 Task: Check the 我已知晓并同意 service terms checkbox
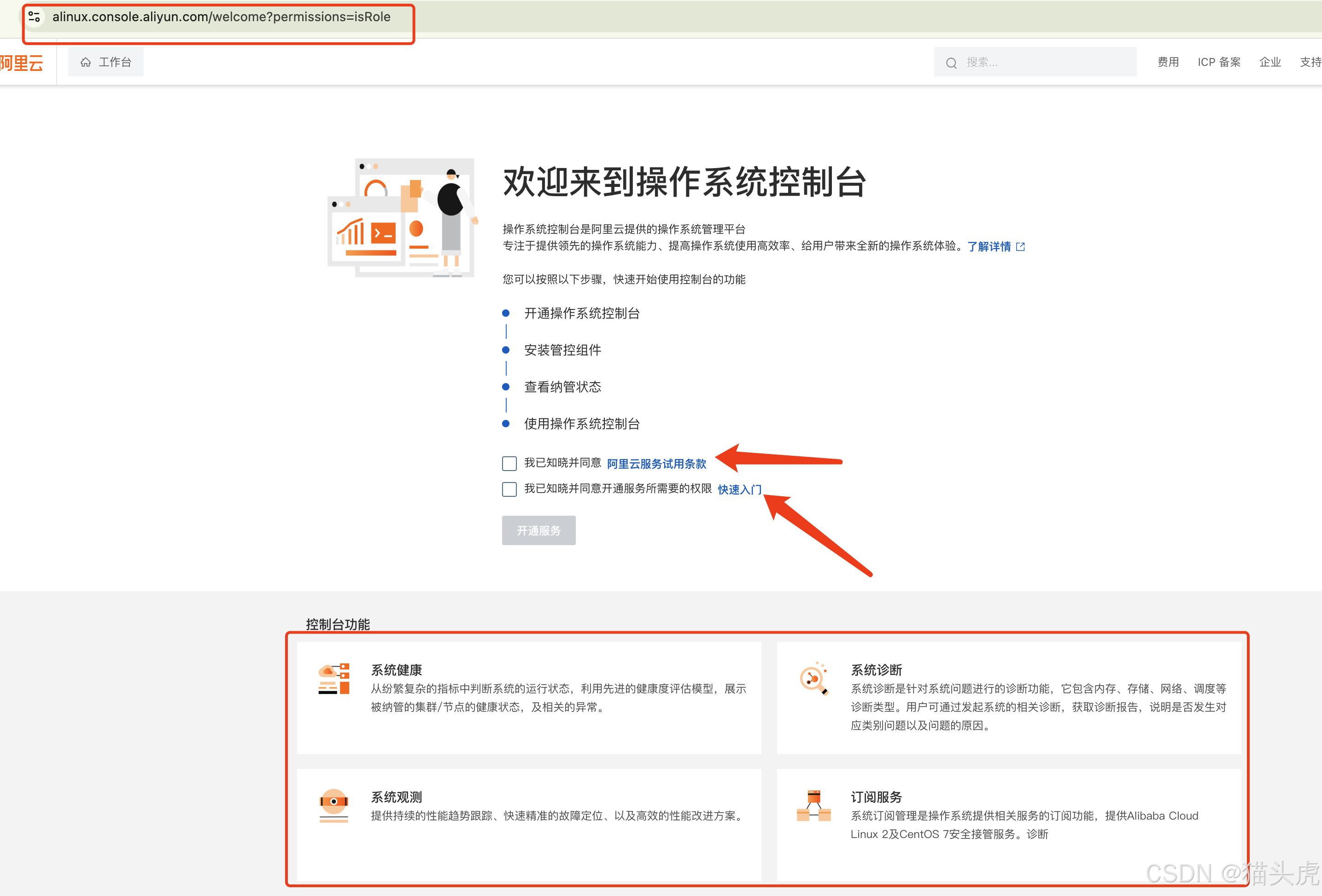tap(509, 463)
